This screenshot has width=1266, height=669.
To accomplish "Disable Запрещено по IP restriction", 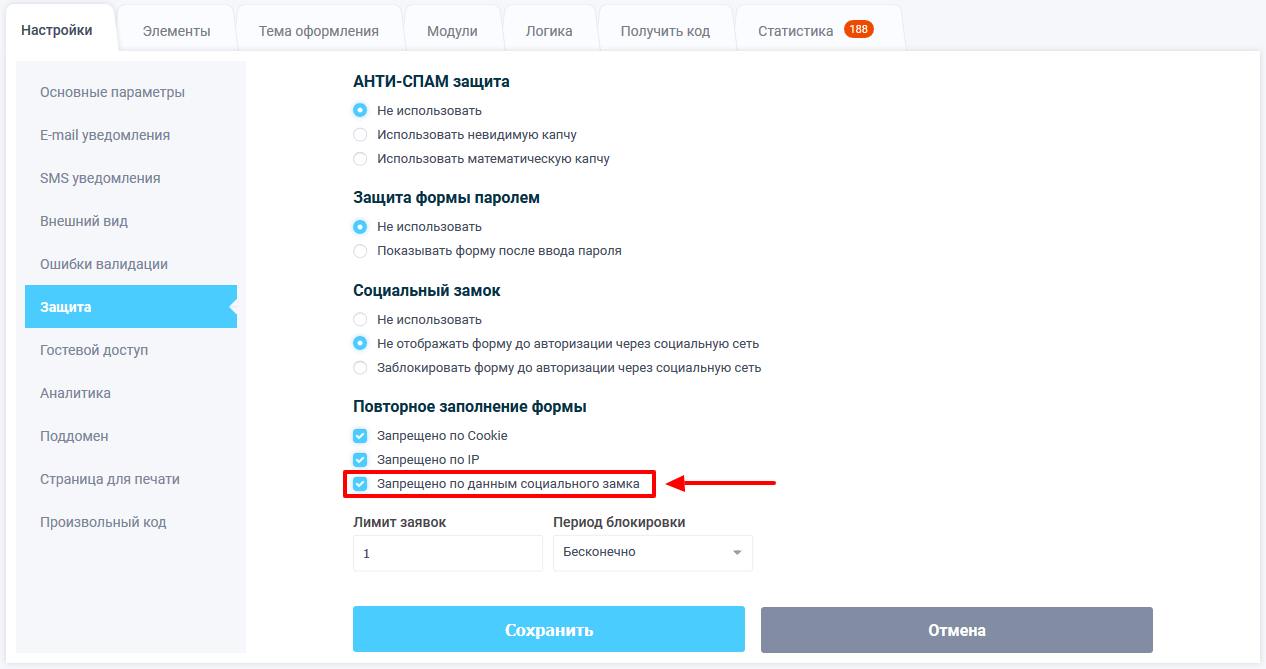I will pyautogui.click(x=359, y=459).
